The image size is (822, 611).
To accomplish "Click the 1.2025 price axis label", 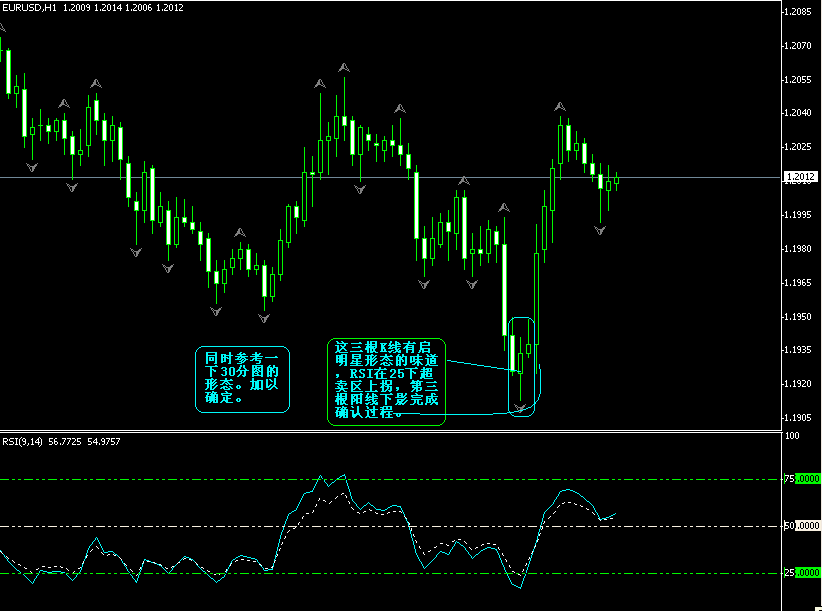I will 798,147.
